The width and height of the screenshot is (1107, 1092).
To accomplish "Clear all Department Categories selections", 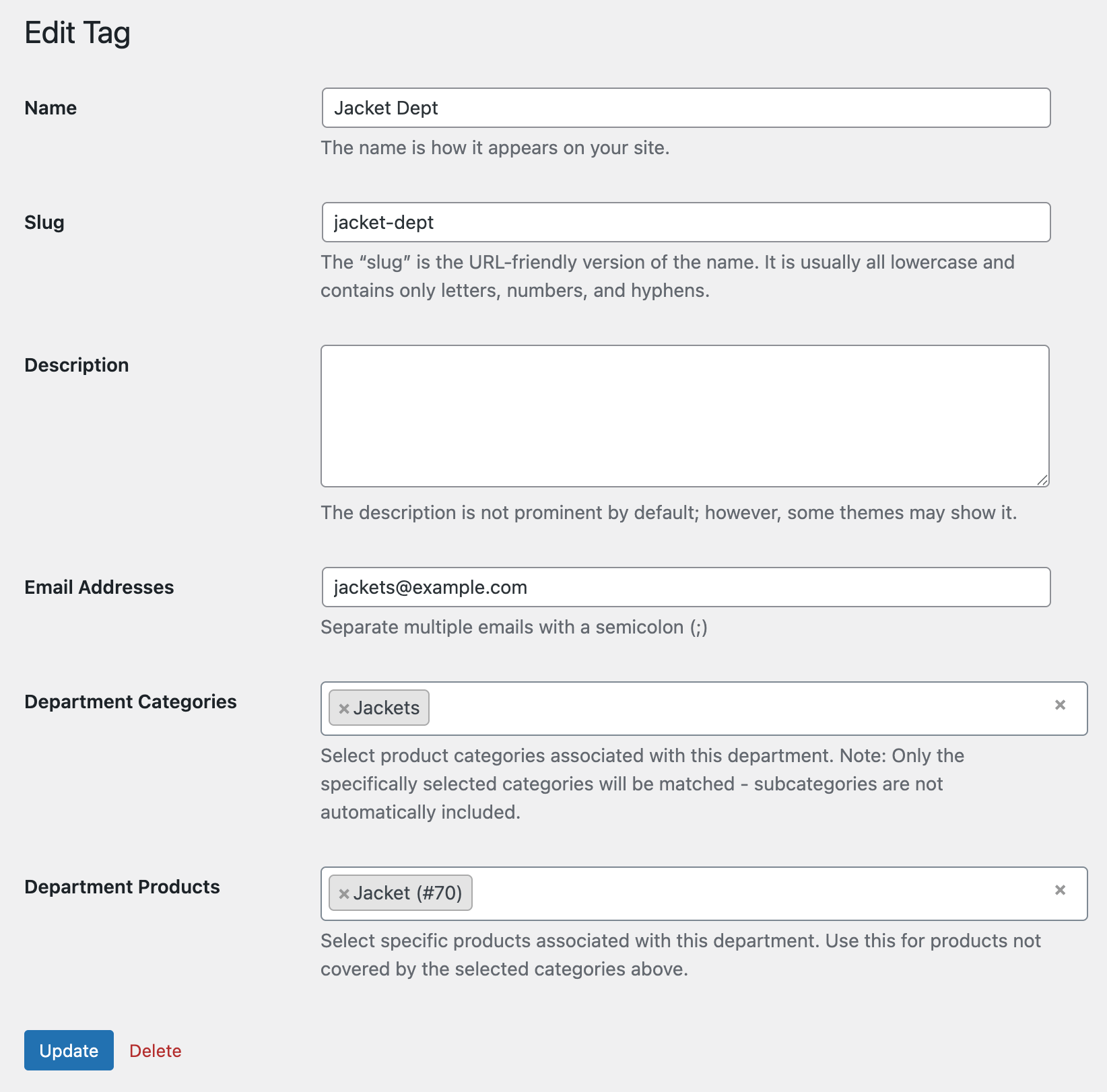I will click(1061, 706).
